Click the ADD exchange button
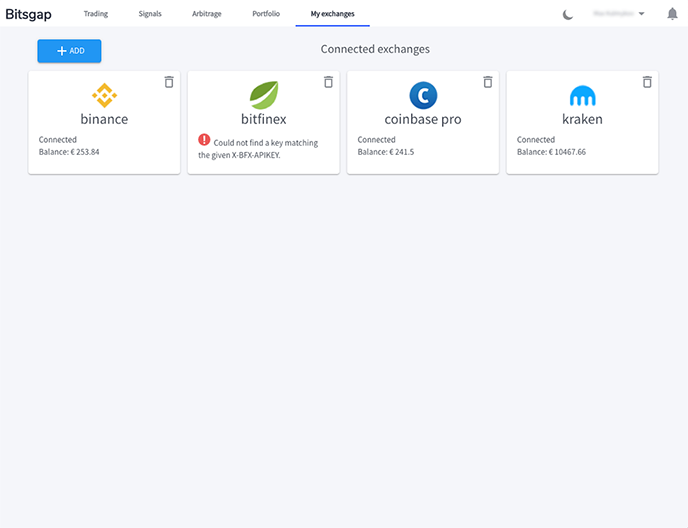Screen dimensions: 688x528 (x=69, y=51)
